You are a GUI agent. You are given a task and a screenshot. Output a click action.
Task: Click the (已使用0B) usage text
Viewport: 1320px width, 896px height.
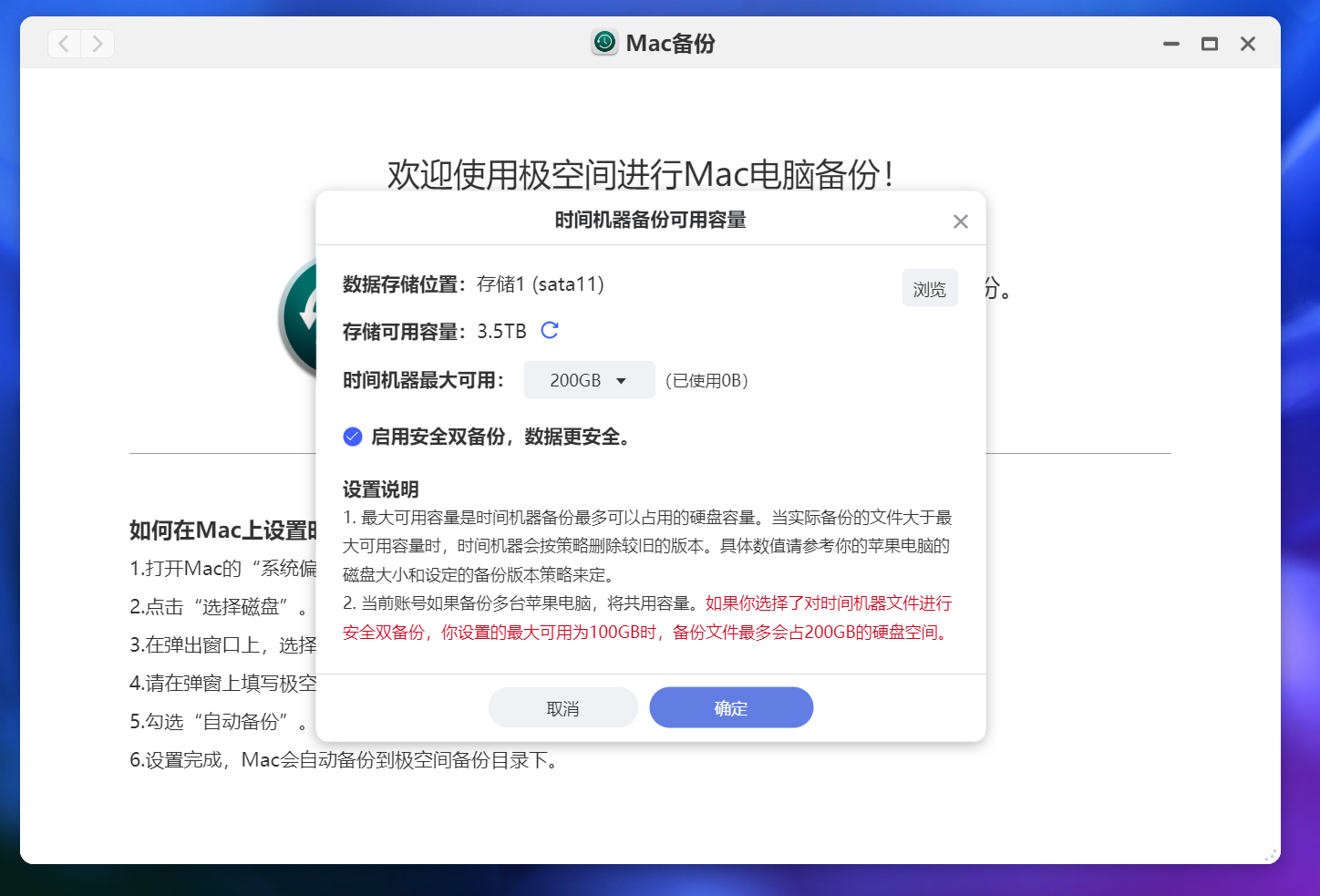706,381
